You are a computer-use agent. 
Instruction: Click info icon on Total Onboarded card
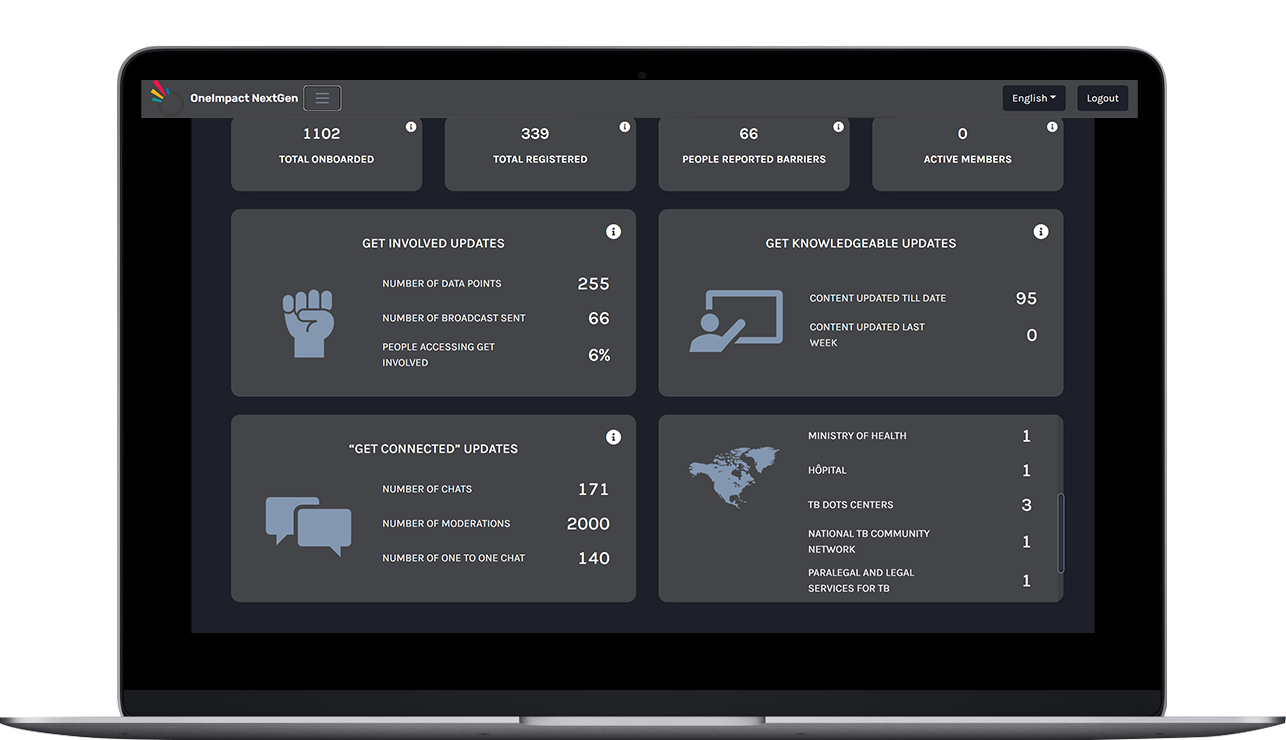pyautogui.click(x=411, y=127)
